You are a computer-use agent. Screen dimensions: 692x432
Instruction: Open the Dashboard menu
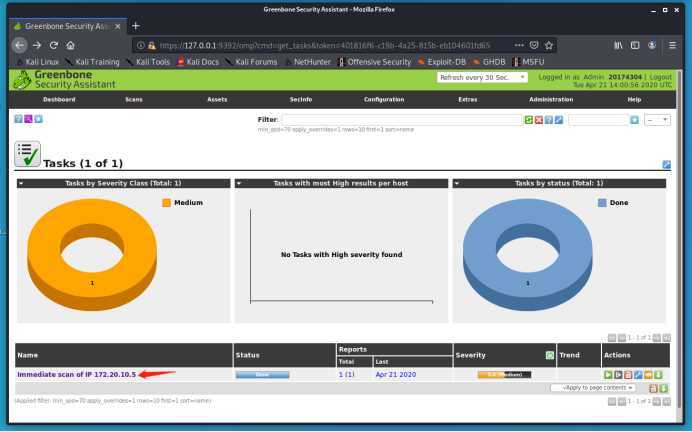pos(59,100)
